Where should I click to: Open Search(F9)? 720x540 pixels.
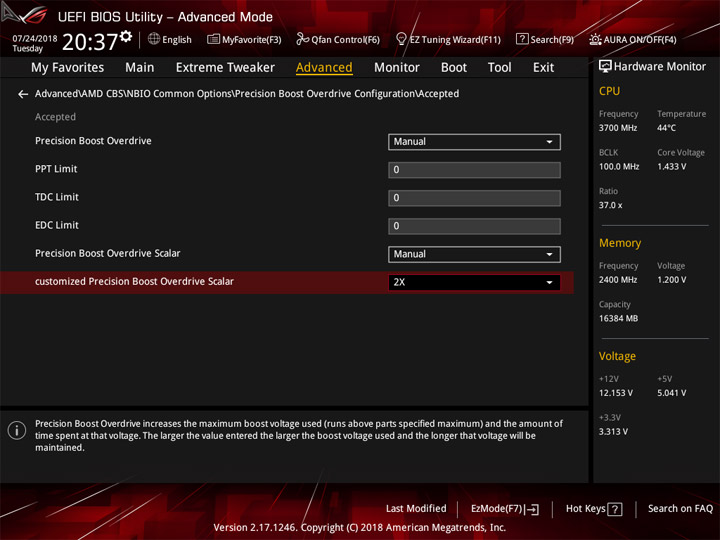(x=545, y=39)
